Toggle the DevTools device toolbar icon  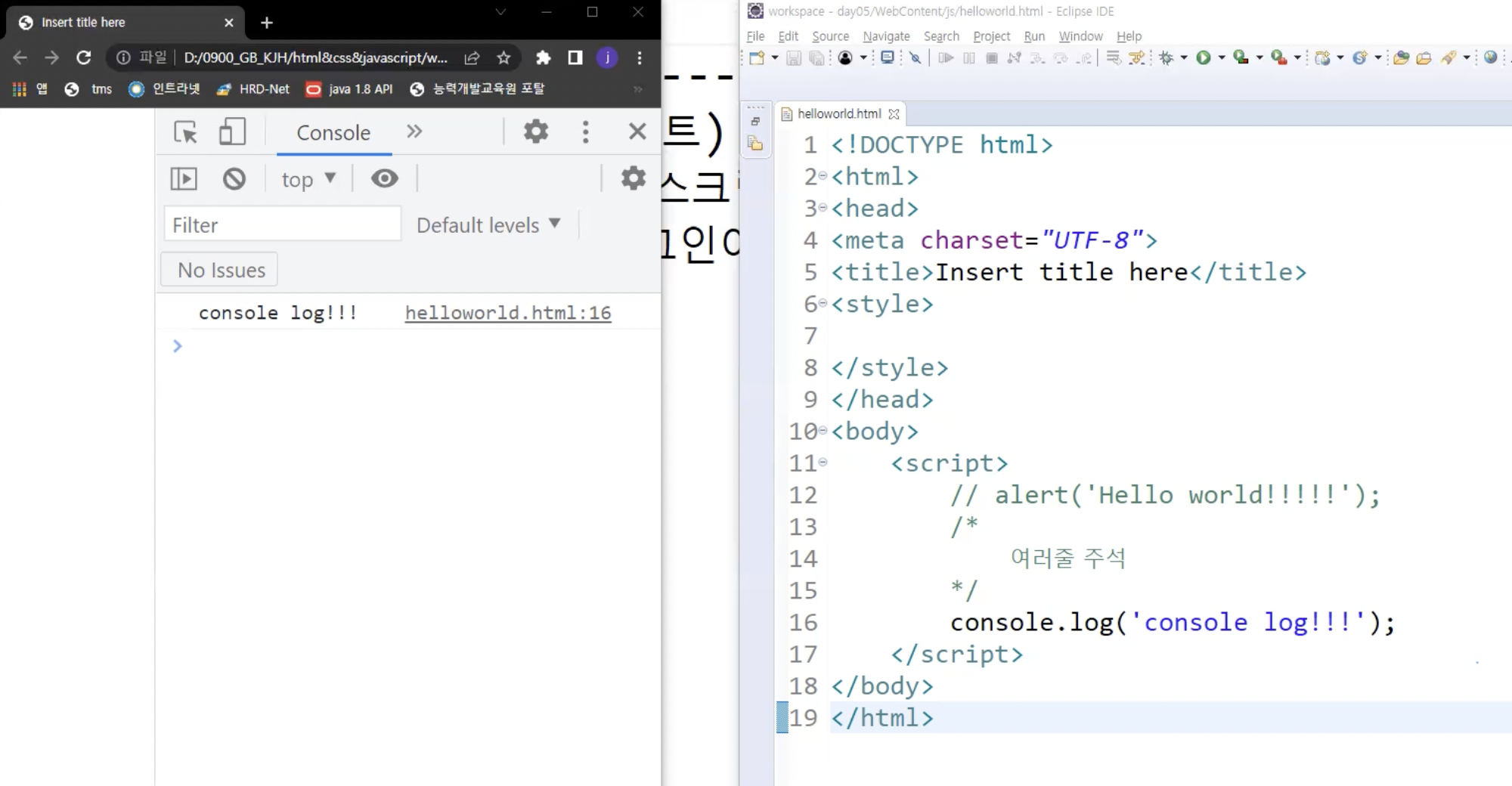(232, 132)
